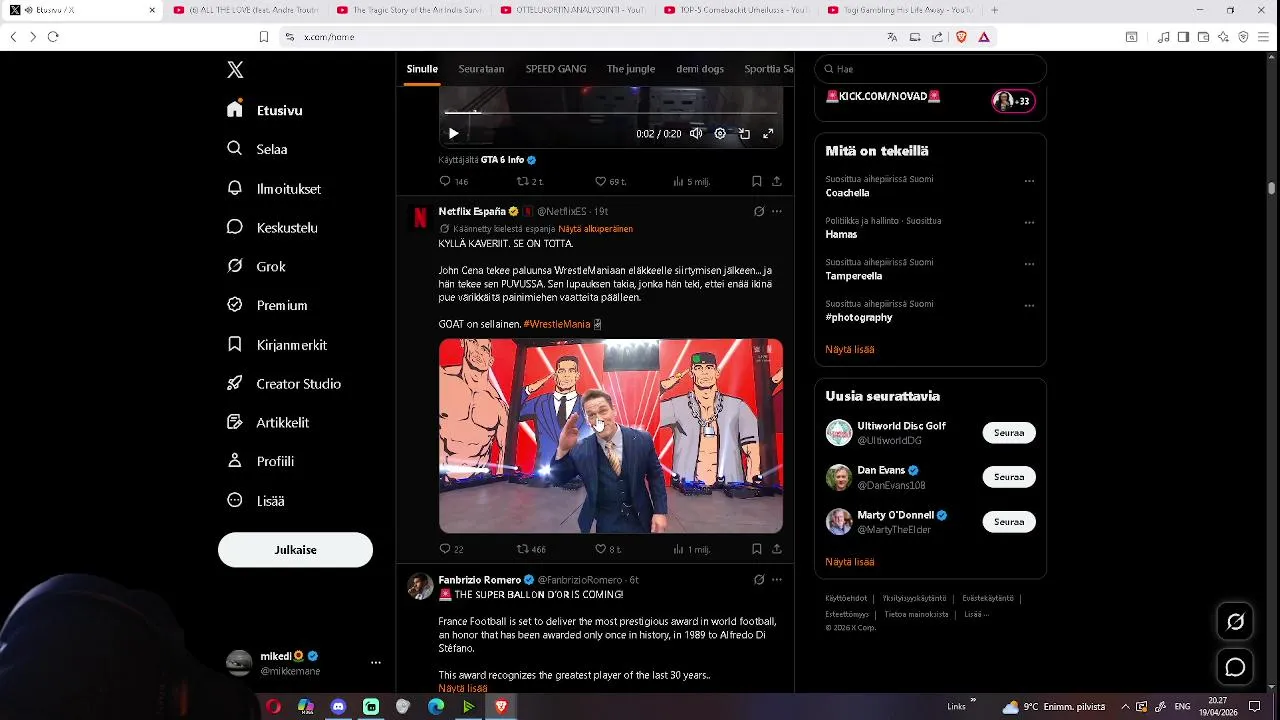Open the X logo home link

pos(235,70)
